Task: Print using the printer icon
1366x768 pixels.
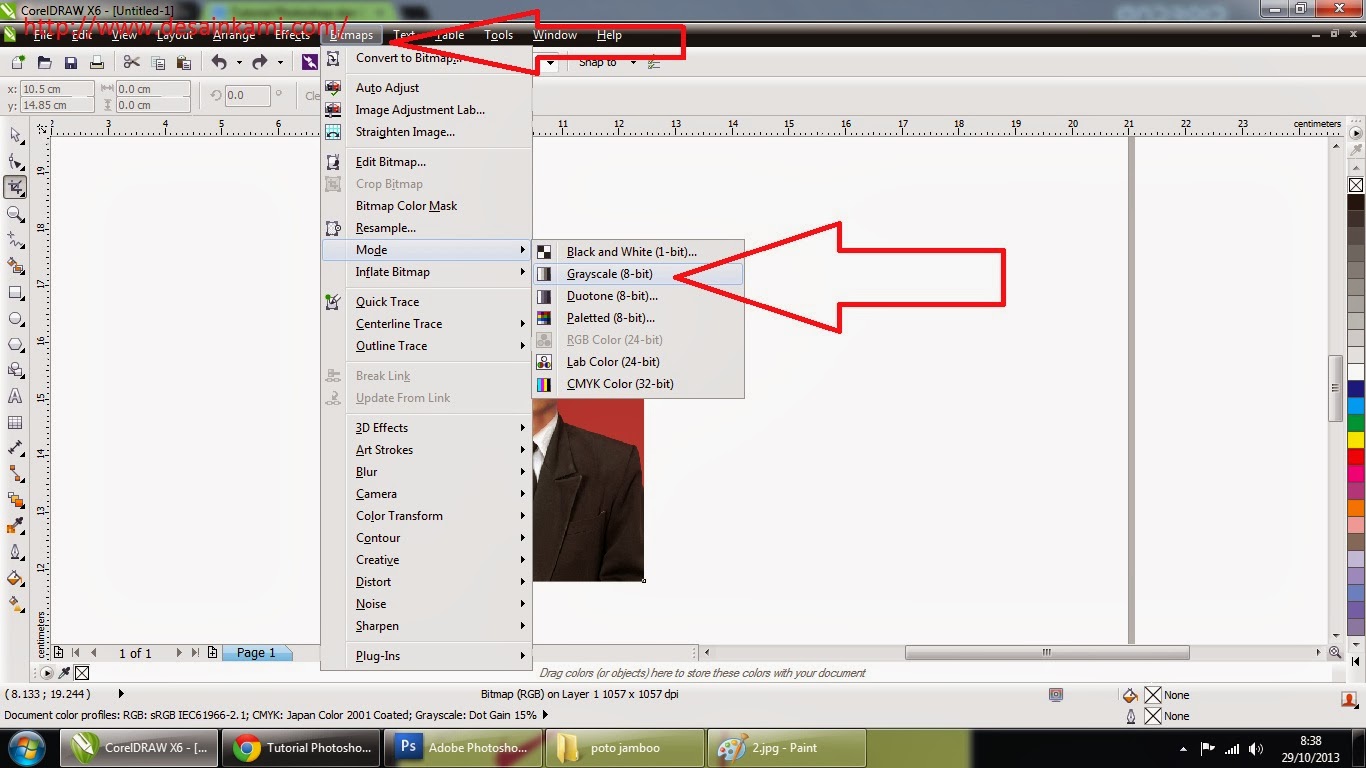Action: point(97,62)
